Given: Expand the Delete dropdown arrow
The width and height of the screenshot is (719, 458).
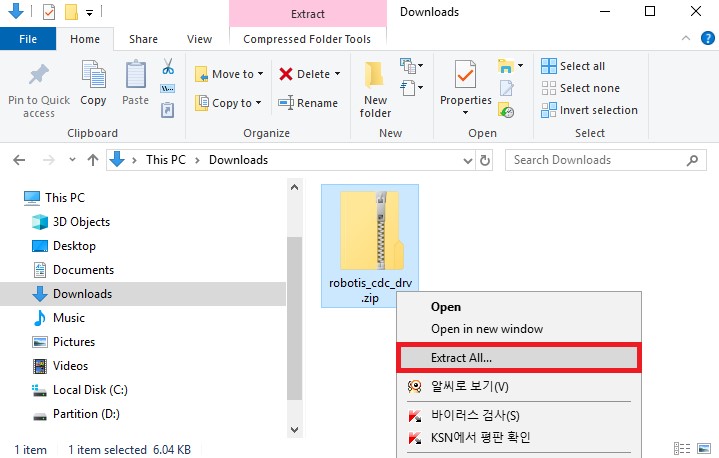Looking at the screenshot, I should pyautogui.click(x=337, y=74).
